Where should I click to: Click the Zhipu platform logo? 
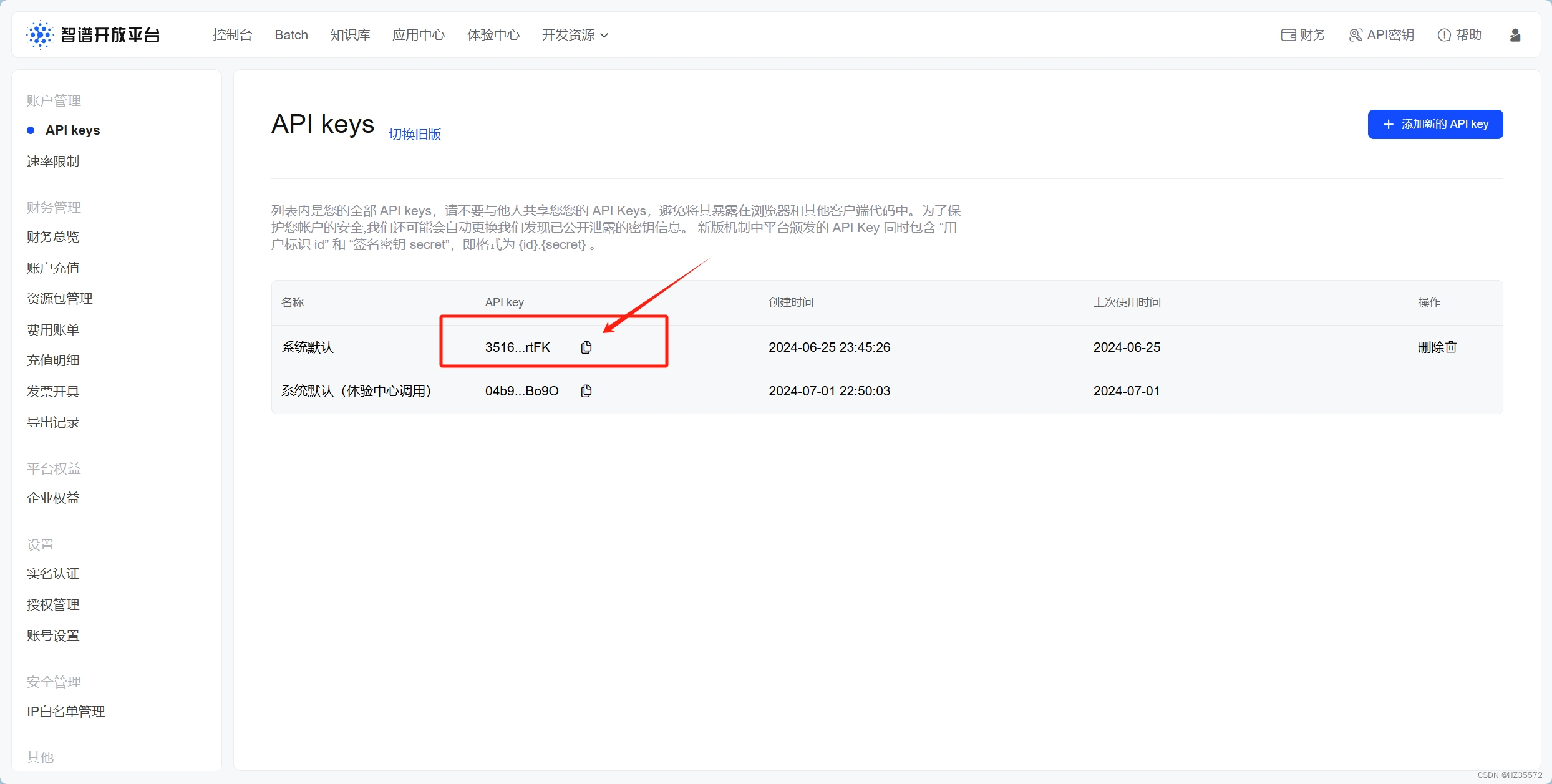click(x=94, y=35)
